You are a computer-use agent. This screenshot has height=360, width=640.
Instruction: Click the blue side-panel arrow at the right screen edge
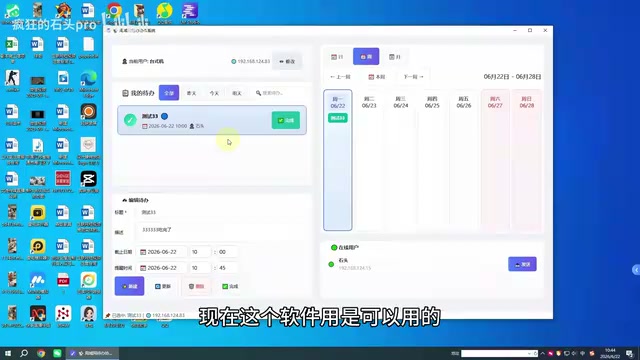point(636,270)
